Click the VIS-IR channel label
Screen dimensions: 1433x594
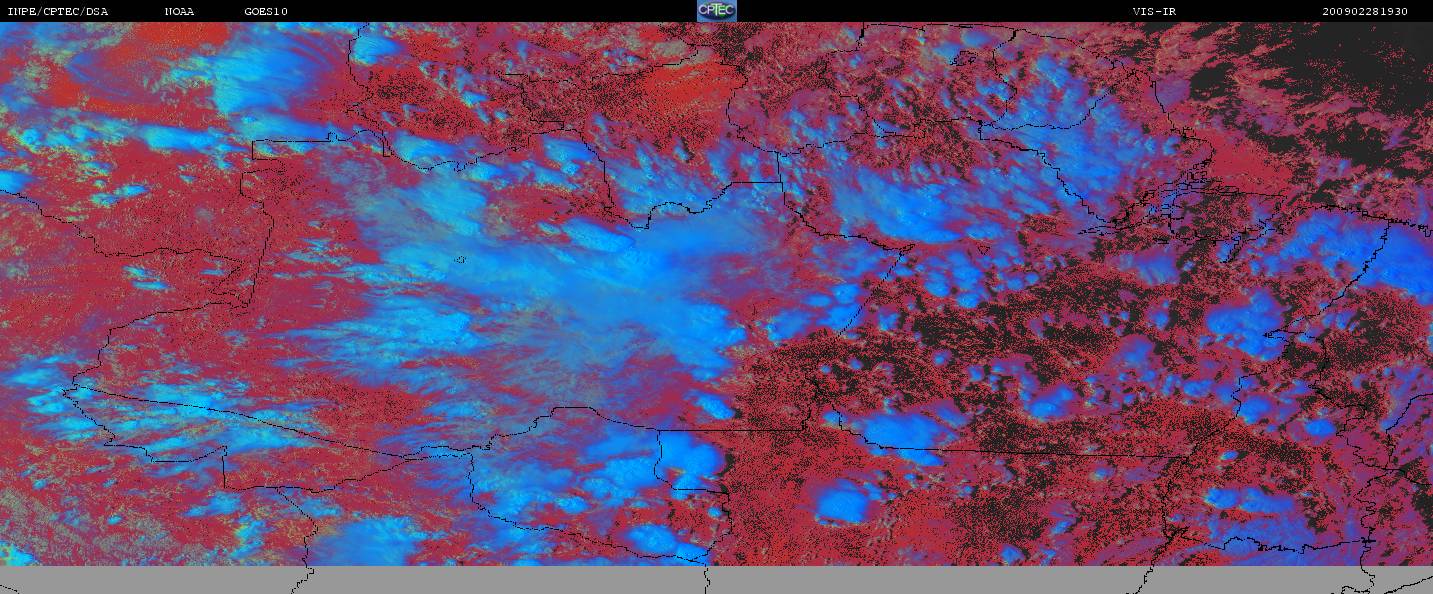1157,12
